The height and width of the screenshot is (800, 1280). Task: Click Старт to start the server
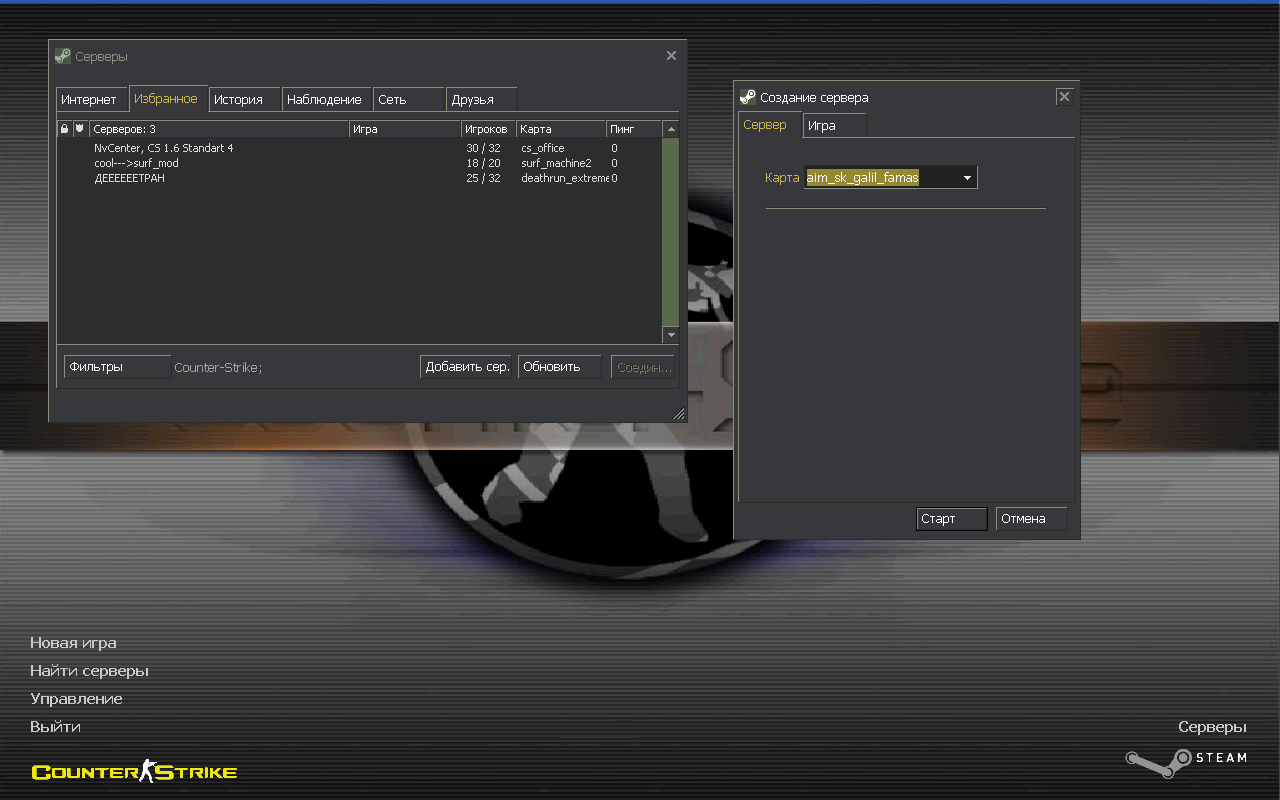pos(952,519)
